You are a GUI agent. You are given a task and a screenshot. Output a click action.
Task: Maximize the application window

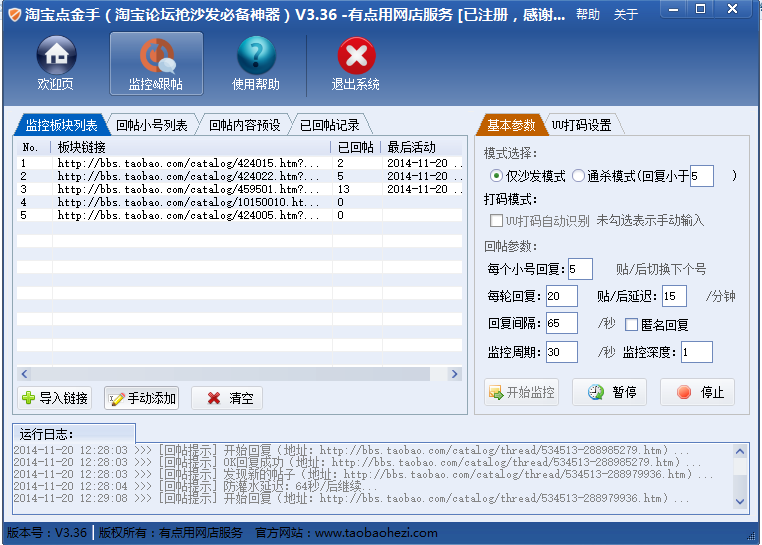click(700, 9)
